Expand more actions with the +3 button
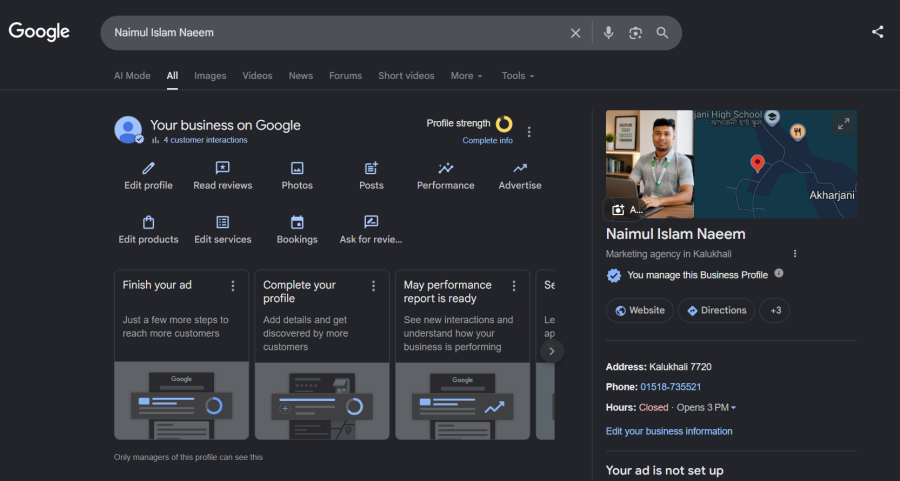This screenshot has height=481, width=900. (775, 311)
